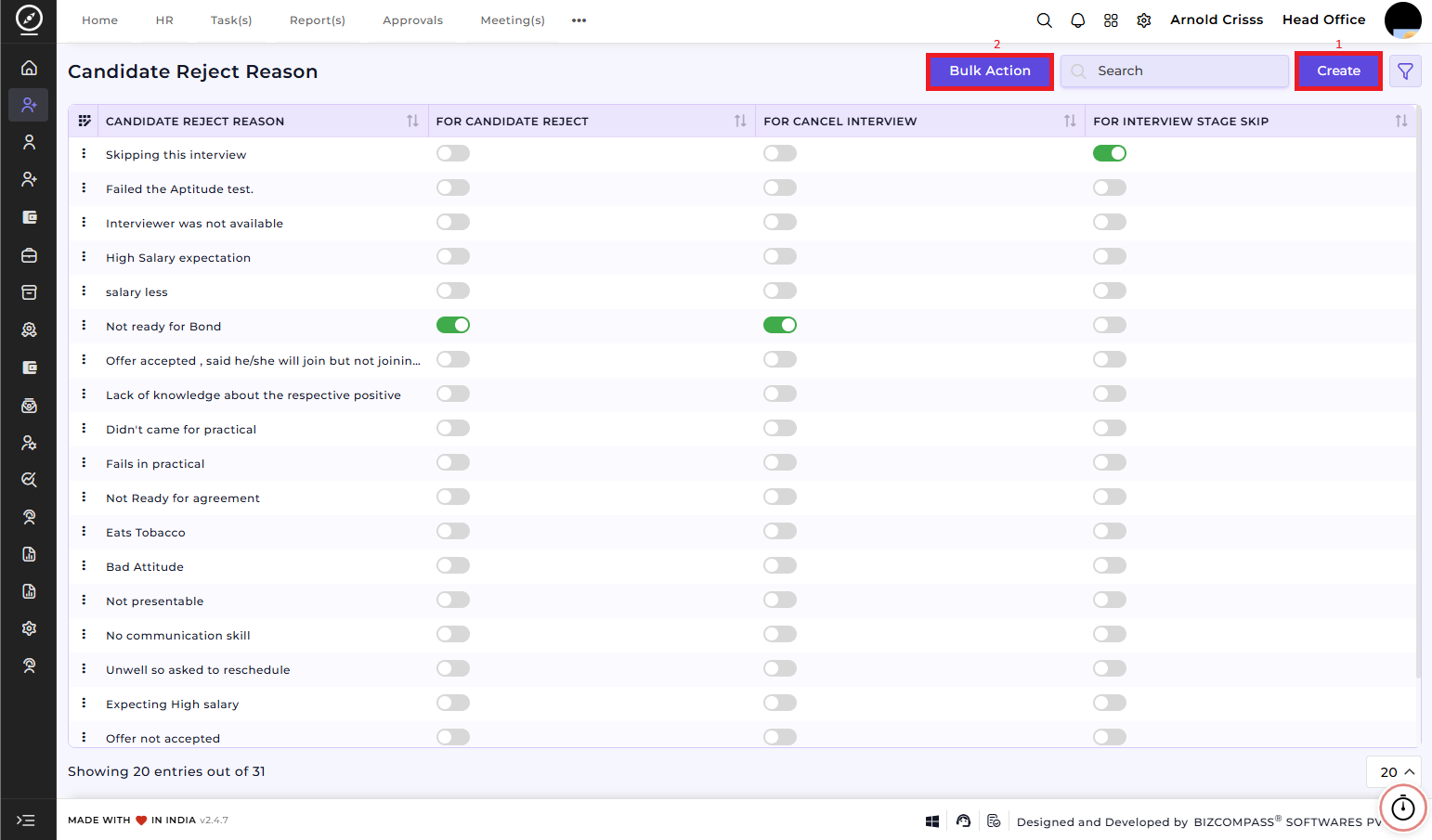
Task: Enable Cancel Interview for Interviewer was not available
Action: click(780, 222)
